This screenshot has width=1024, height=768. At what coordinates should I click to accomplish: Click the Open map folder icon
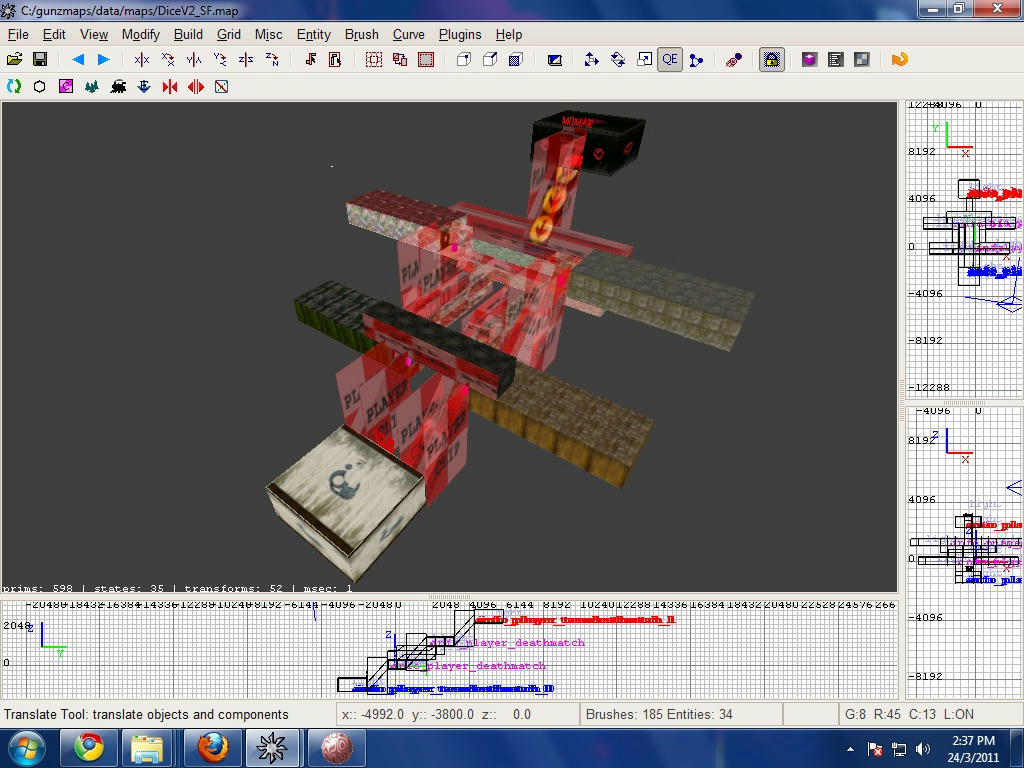[x=15, y=60]
